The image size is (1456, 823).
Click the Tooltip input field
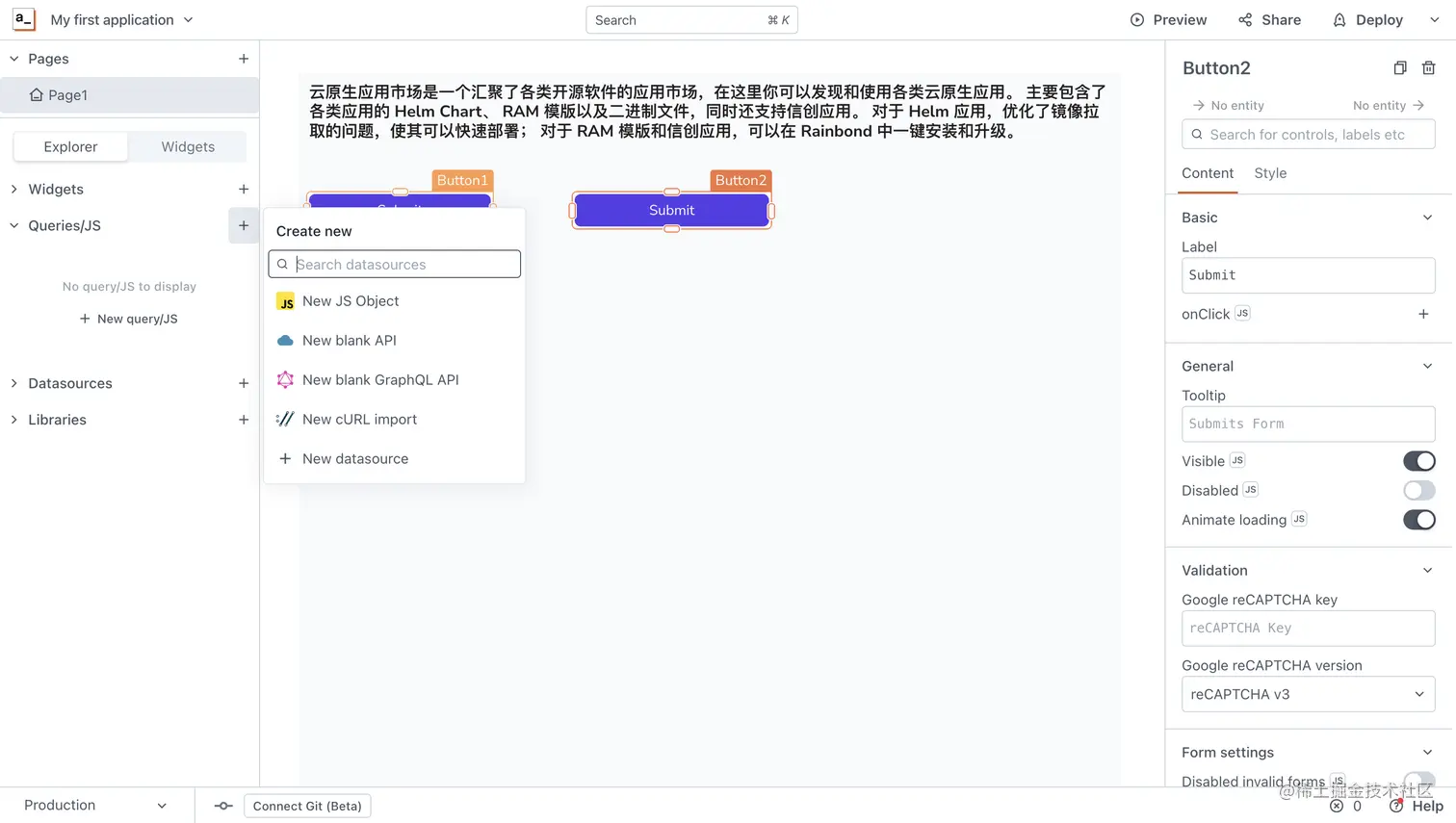(1308, 424)
